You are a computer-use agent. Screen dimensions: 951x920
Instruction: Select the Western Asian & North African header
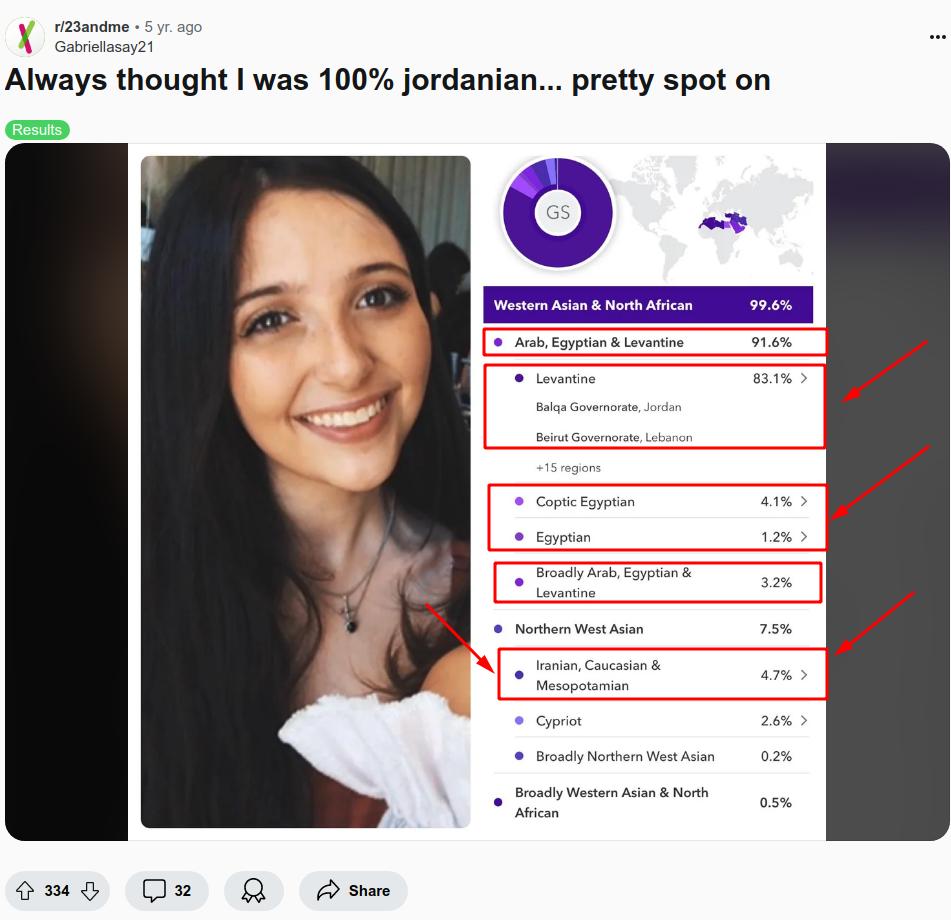click(648, 305)
